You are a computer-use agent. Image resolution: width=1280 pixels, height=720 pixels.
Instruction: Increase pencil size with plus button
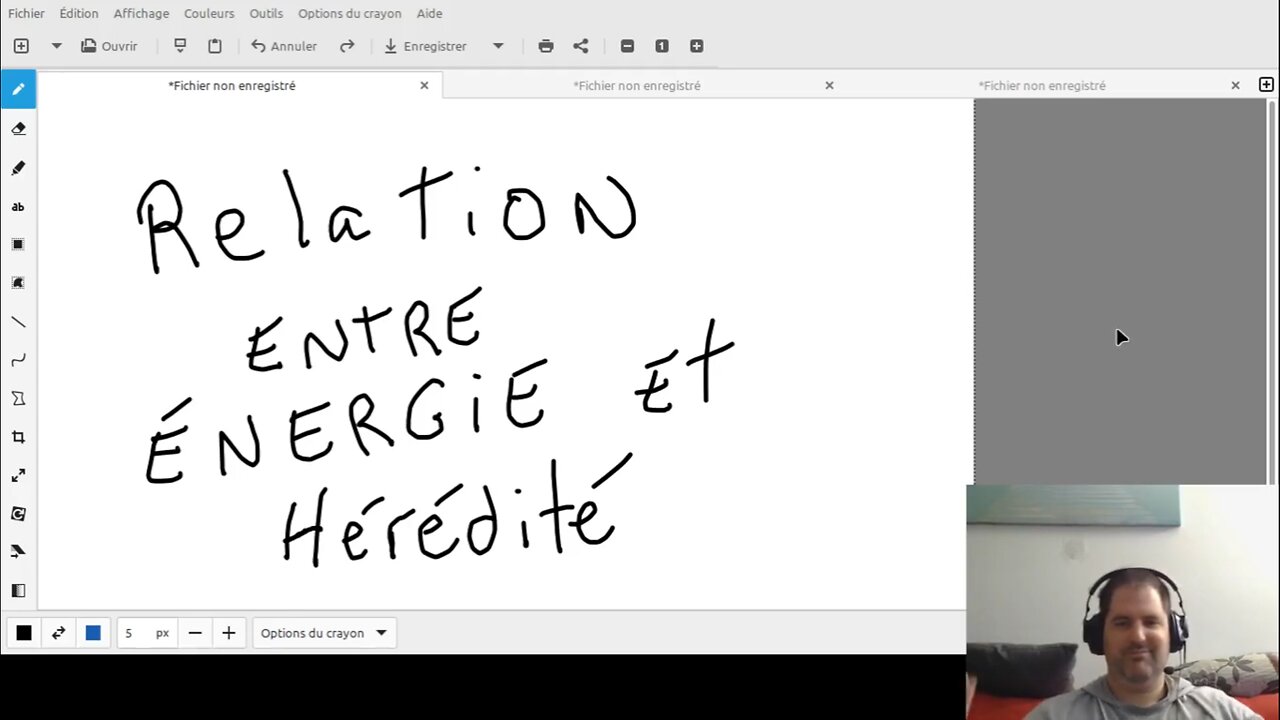pos(228,633)
